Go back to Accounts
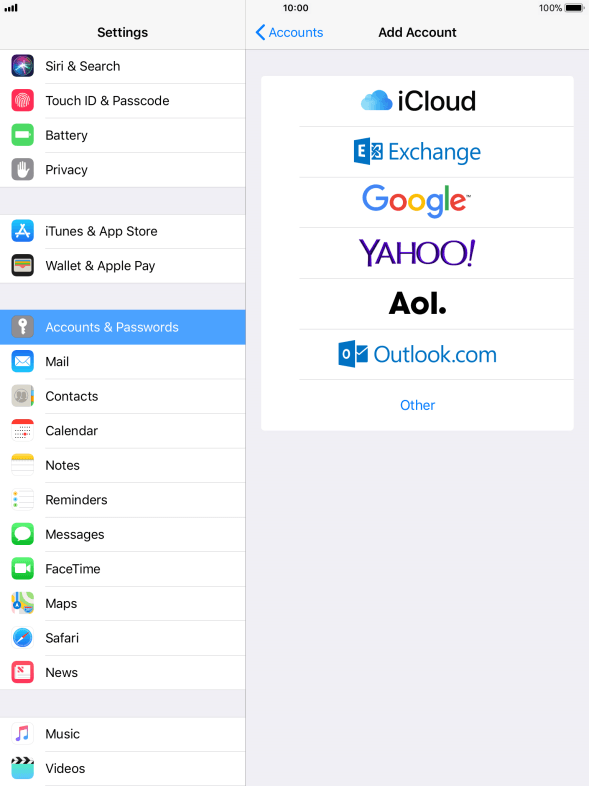 tap(289, 33)
